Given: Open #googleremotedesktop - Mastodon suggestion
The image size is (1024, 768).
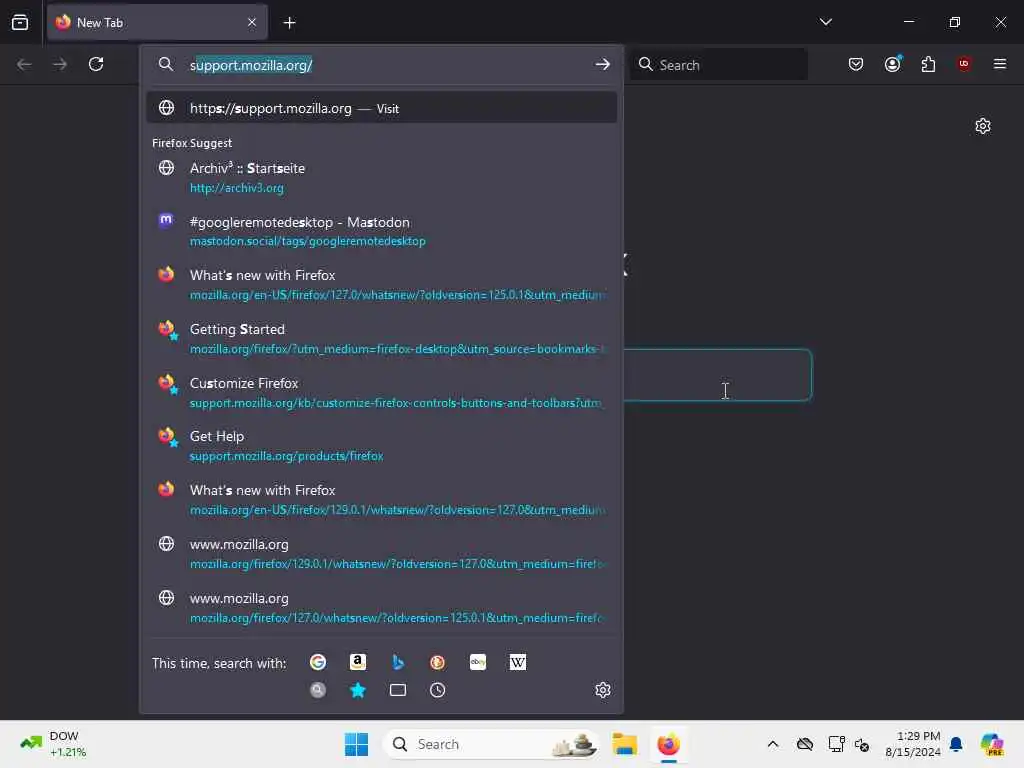Looking at the screenshot, I should (x=381, y=231).
